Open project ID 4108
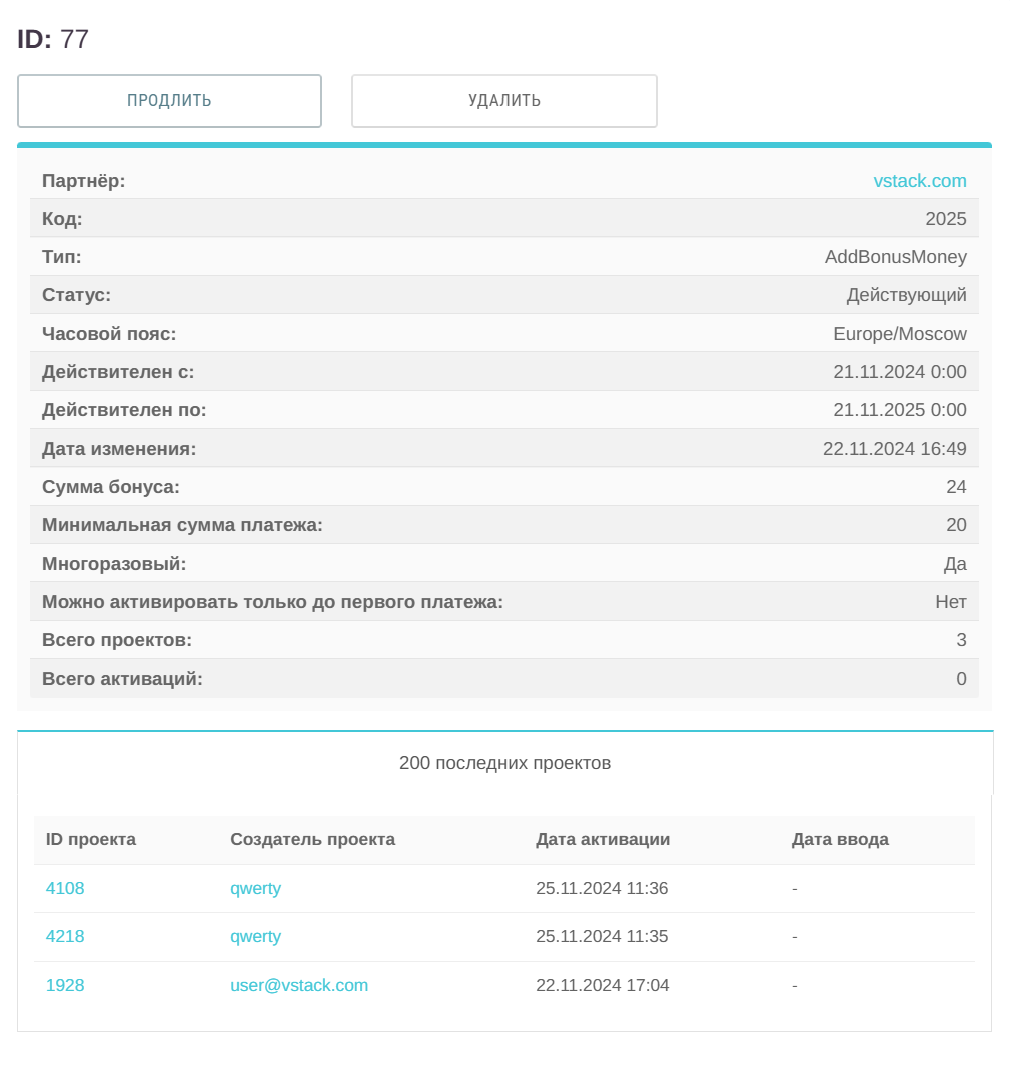This screenshot has height=1078, width=1010. [65, 888]
